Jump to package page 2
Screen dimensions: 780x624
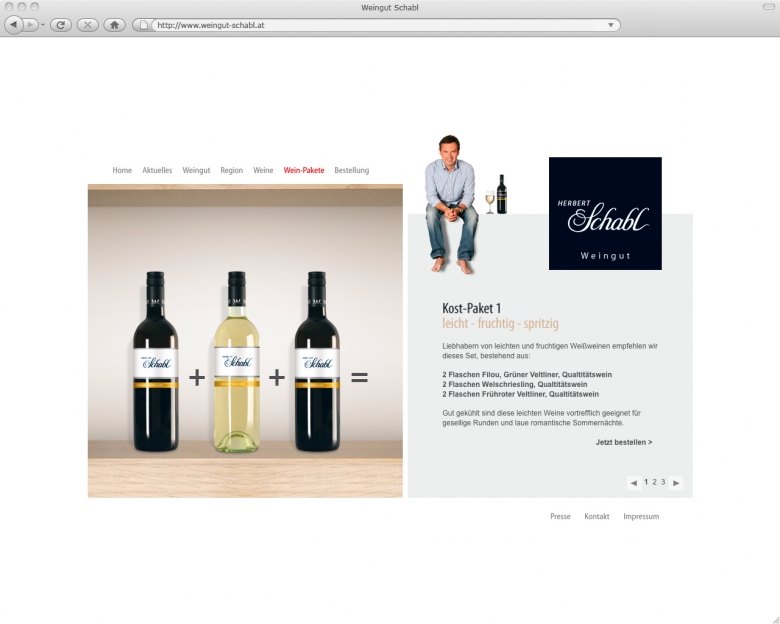click(x=655, y=482)
